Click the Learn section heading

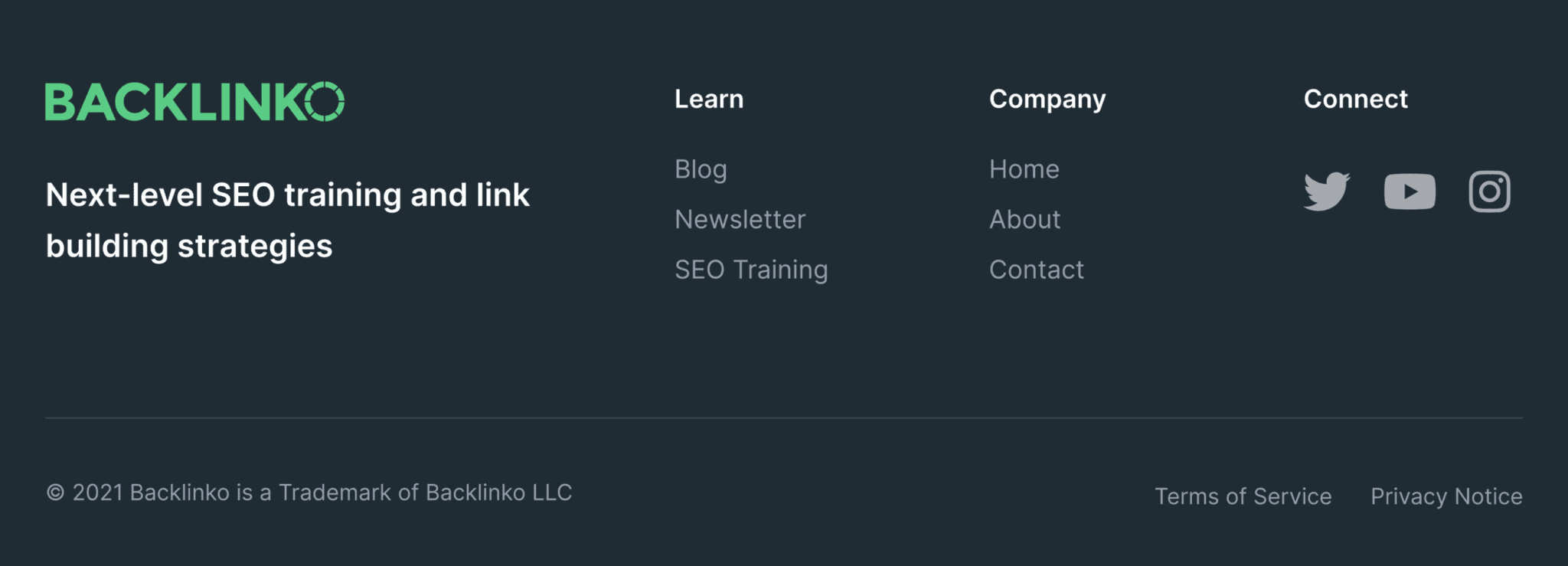click(x=708, y=99)
